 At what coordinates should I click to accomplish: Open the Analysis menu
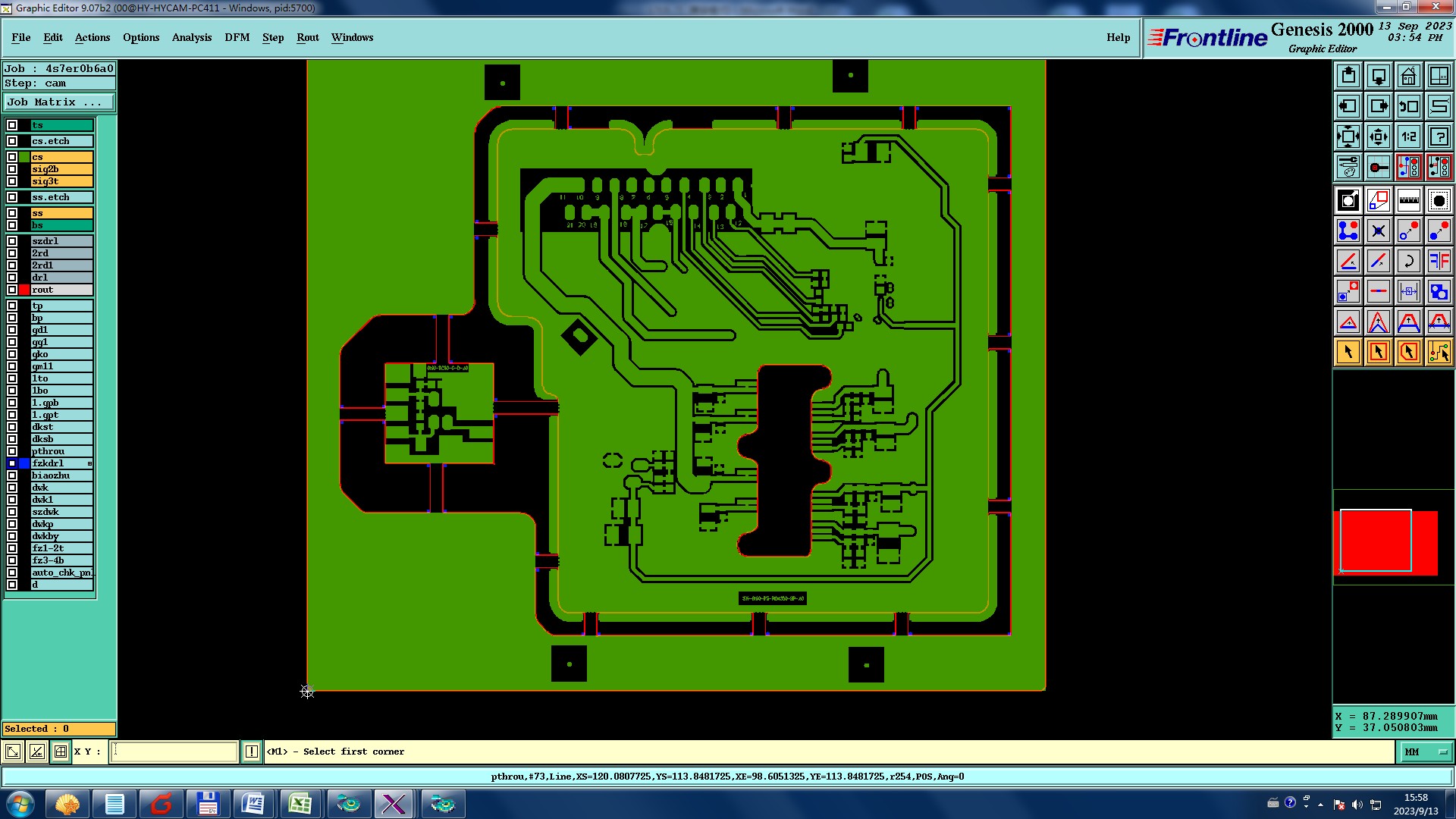(191, 37)
